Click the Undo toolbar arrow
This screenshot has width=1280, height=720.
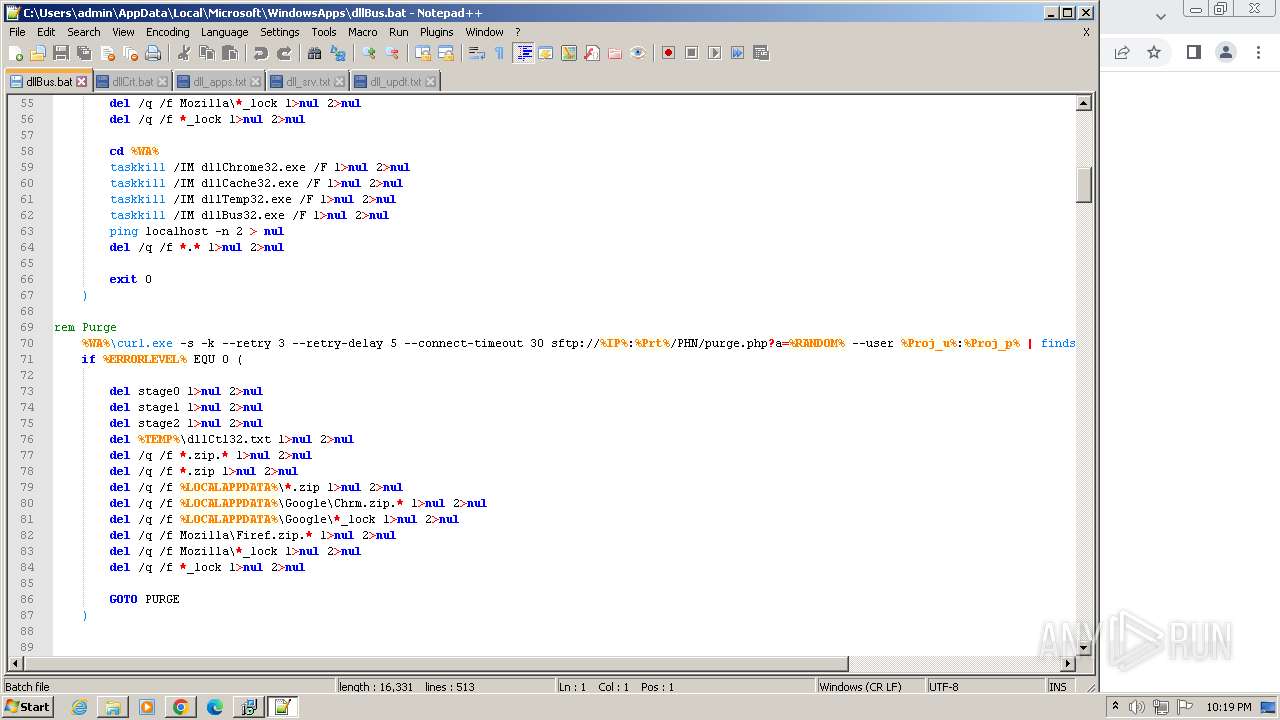(x=260, y=53)
